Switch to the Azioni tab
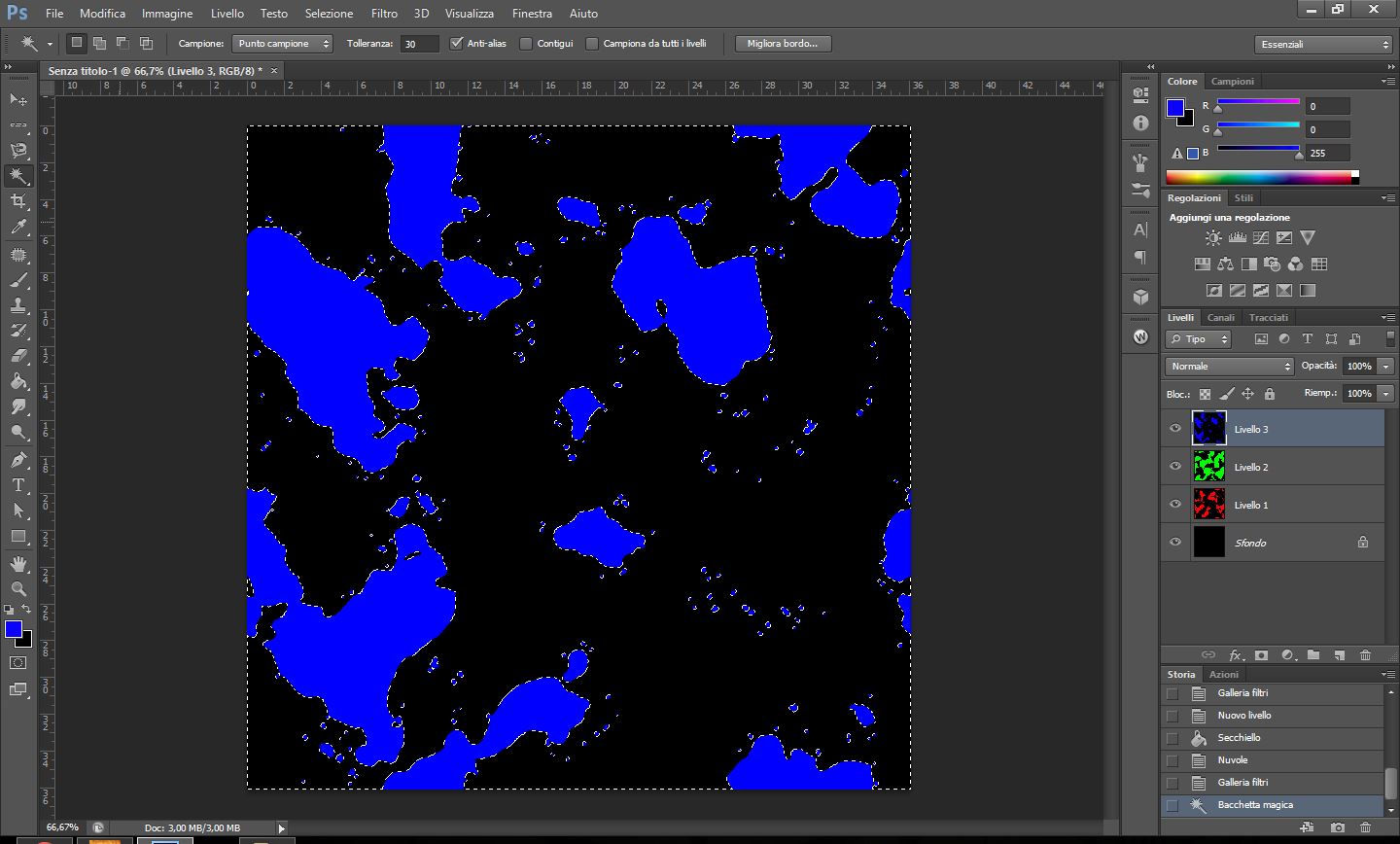 (1224, 675)
